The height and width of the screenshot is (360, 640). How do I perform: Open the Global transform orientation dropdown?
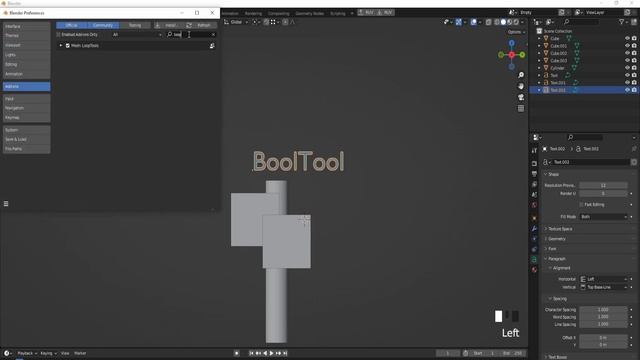[236, 22]
